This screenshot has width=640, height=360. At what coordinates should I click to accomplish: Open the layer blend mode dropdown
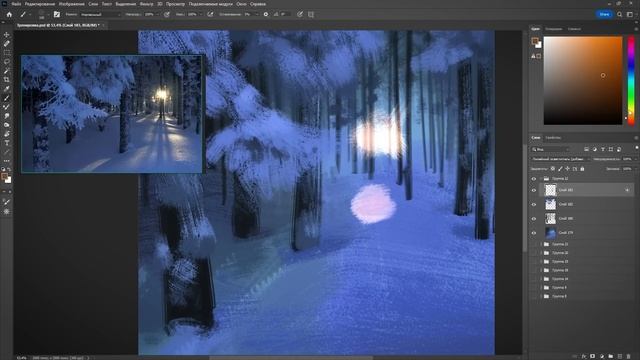point(560,159)
